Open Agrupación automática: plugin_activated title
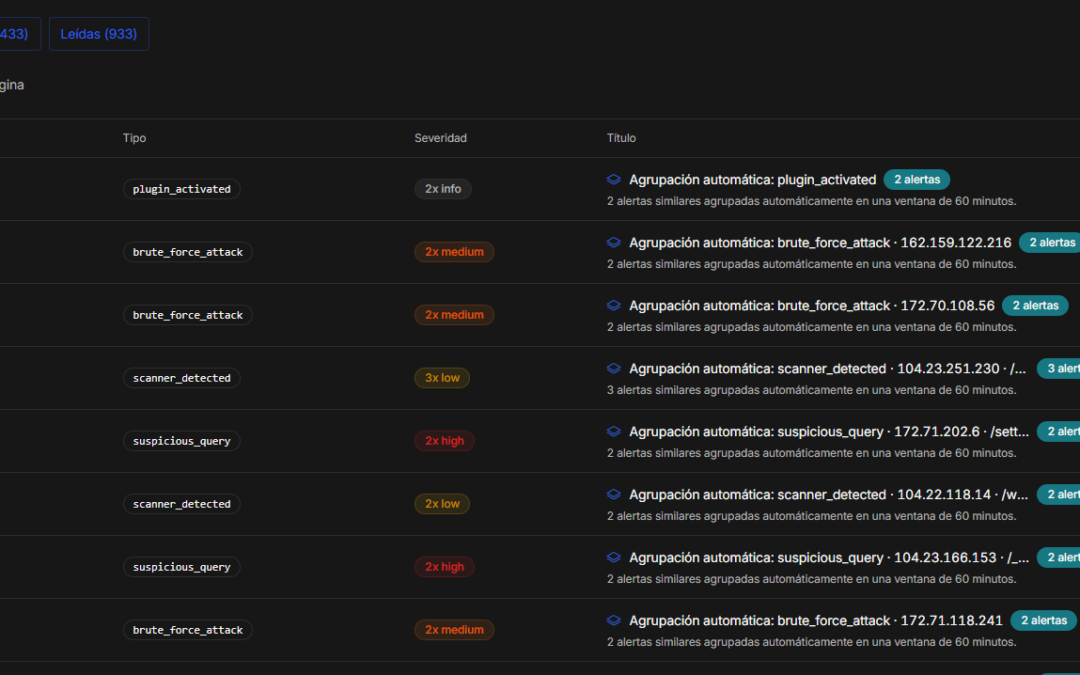Image resolution: width=1080 pixels, height=675 pixels. pos(752,180)
